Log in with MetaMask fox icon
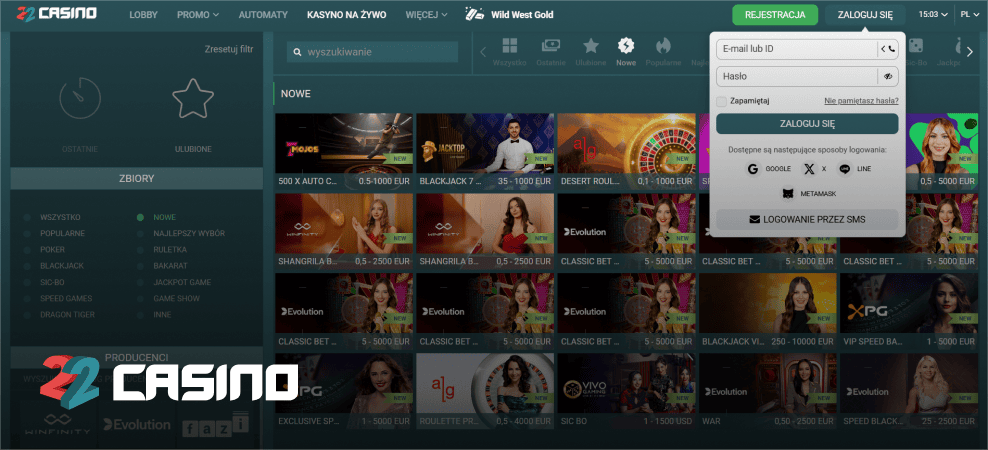 (x=809, y=193)
